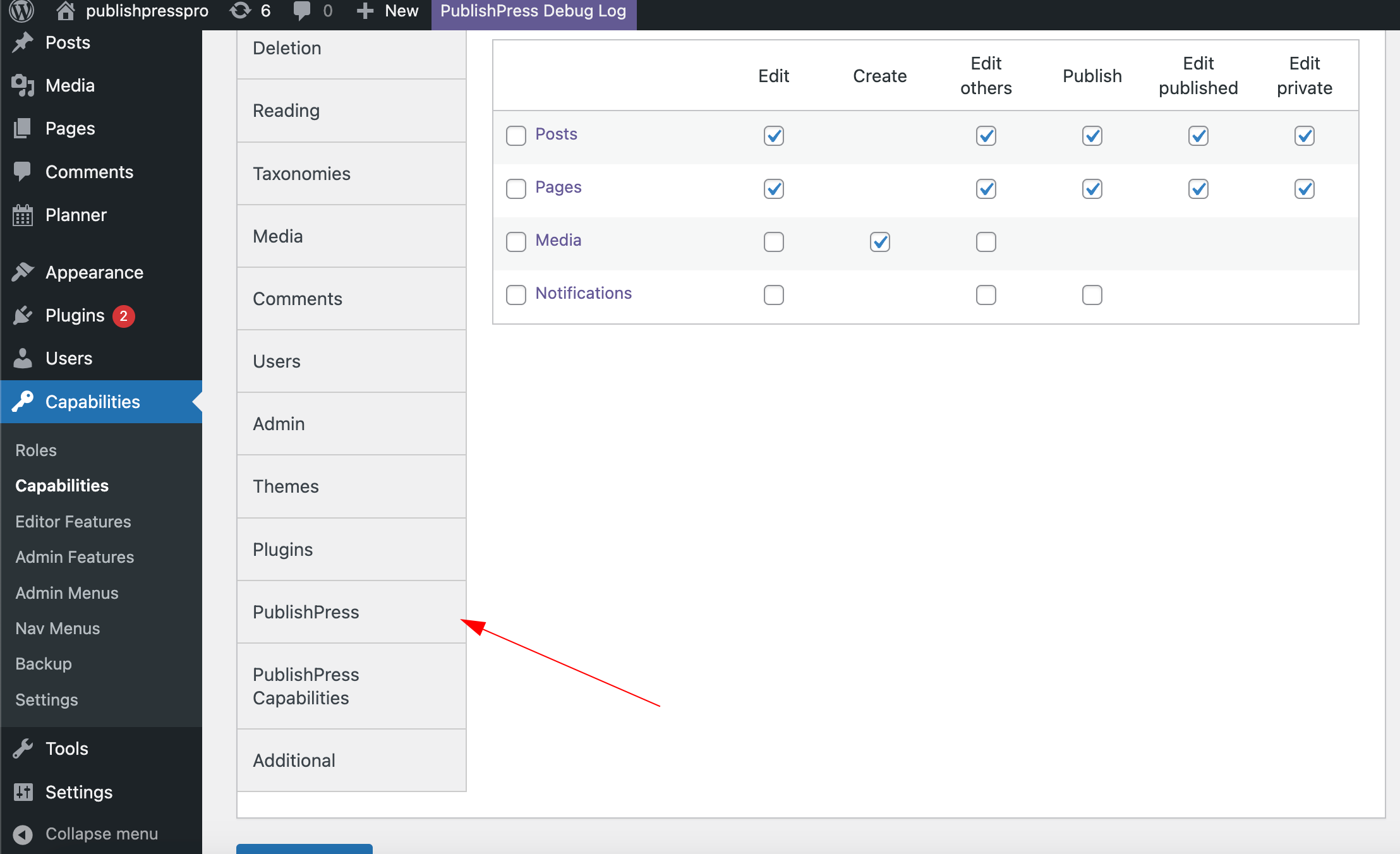The width and height of the screenshot is (1400, 854).
Task: Select the Capabilities key icon
Action: click(x=23, y=402)
